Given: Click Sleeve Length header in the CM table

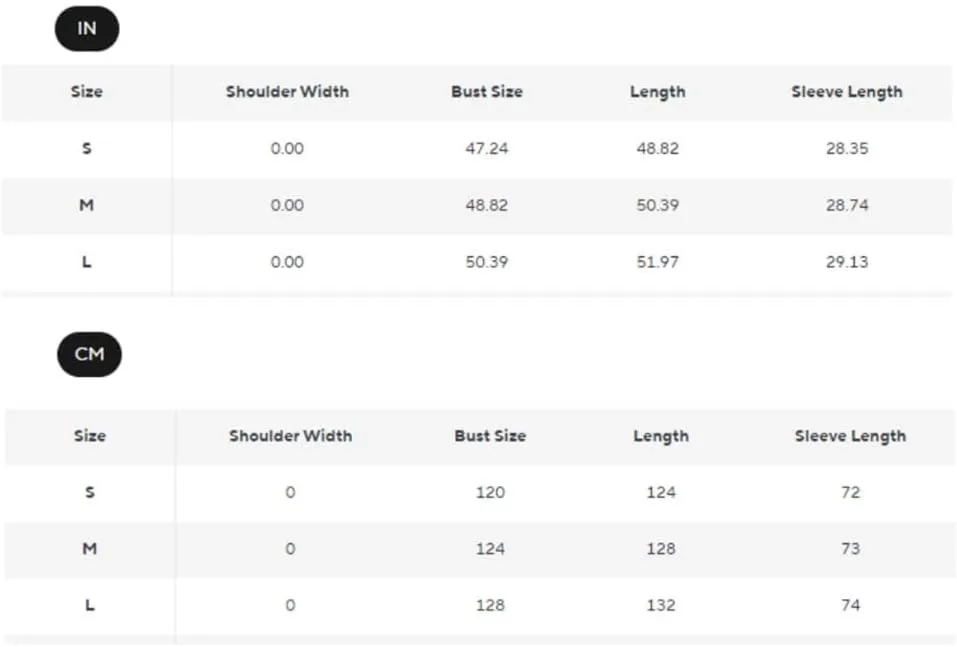Looking at the screenshot, I should pyautogui.click(x=850, y=436).
